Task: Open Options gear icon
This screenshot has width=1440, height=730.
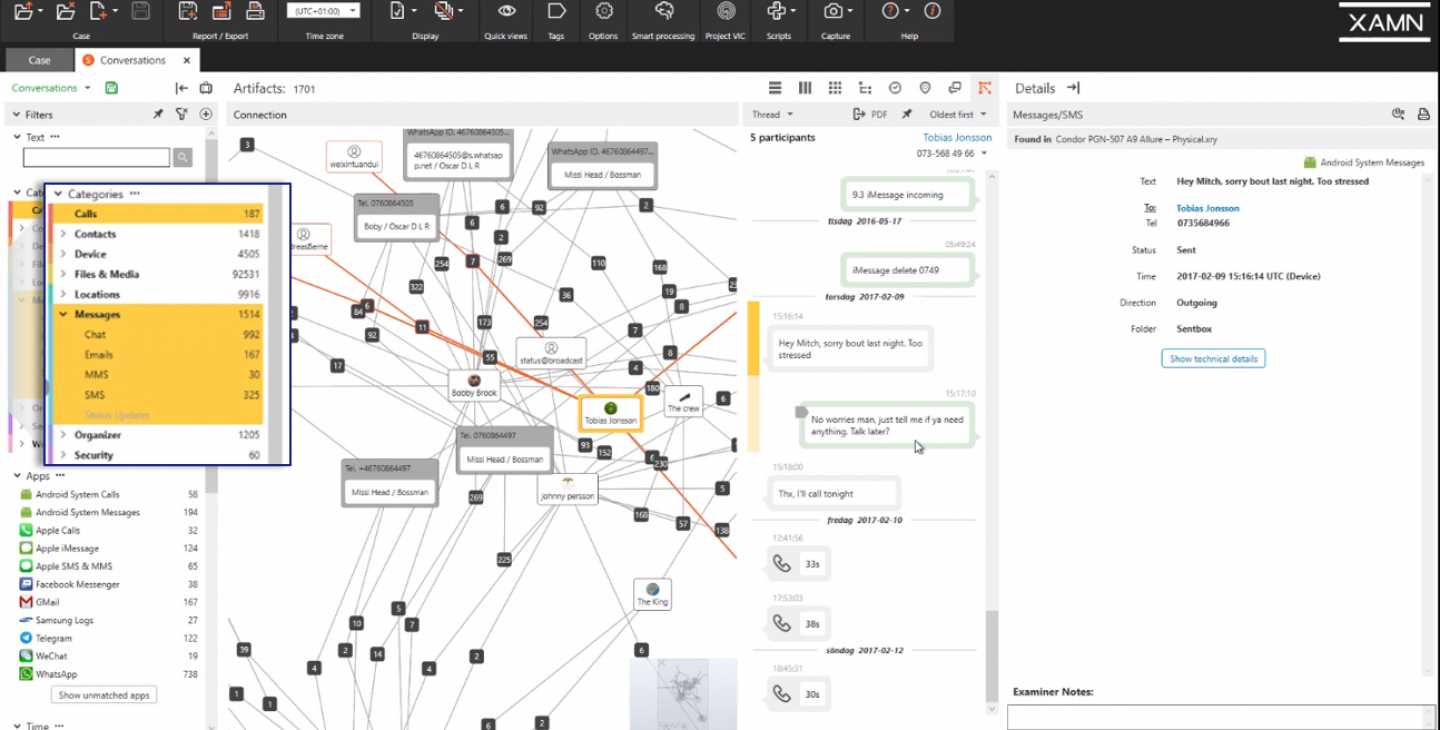Action: coord(603,11)
